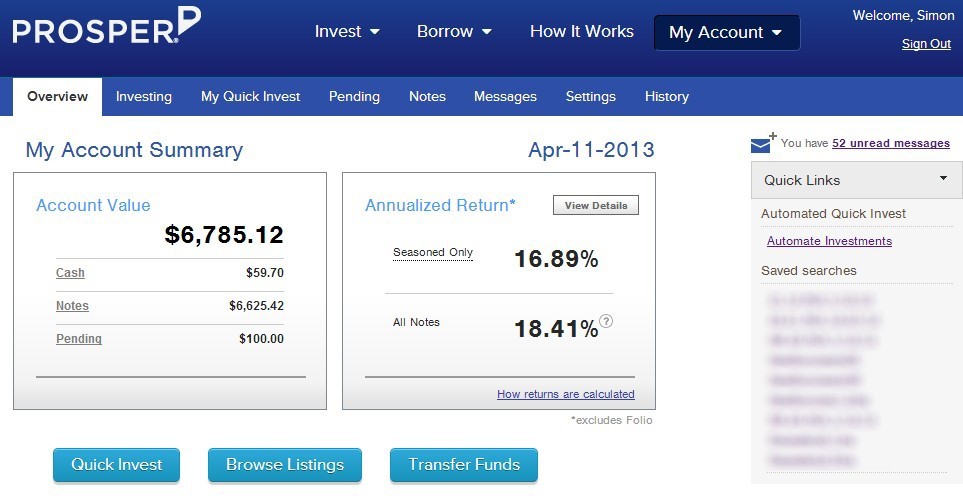Click the Automated Quick Invest heading
Viewport: 963px width, 502px height.
(833, 214)
